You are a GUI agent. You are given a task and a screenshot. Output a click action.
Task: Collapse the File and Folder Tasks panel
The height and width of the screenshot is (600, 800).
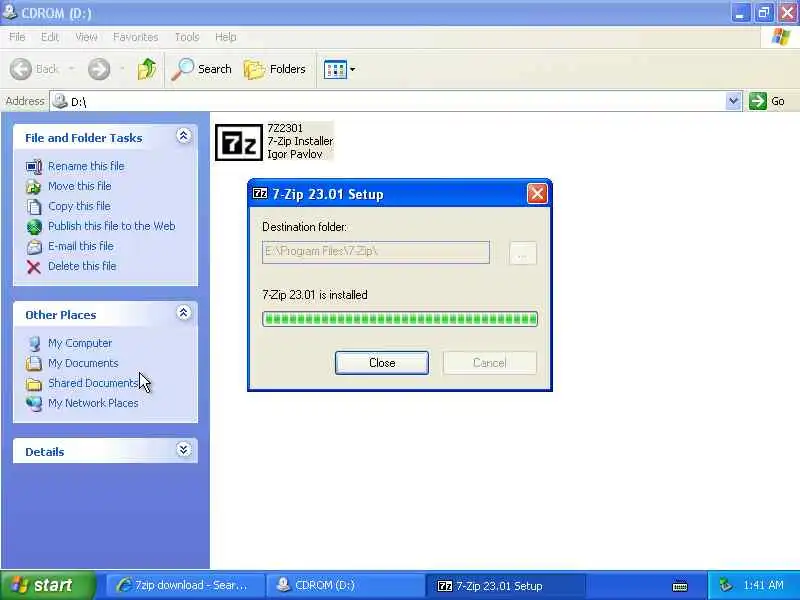click(183, 136)
